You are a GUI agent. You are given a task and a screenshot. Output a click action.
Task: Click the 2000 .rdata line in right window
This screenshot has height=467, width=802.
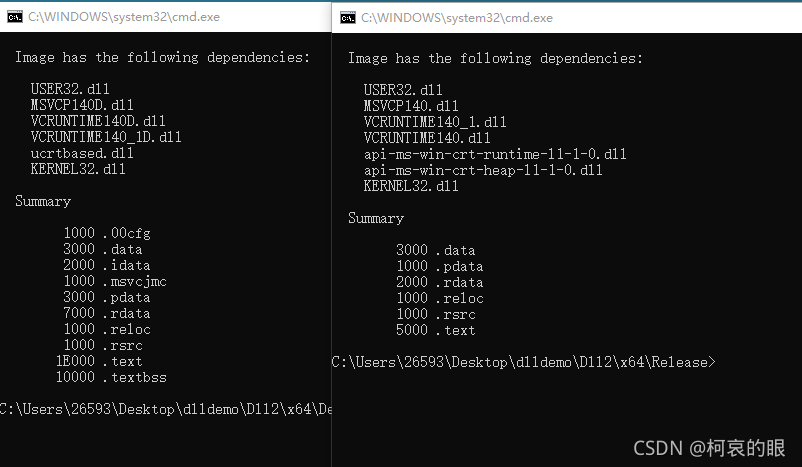click(x=440, y=282)
